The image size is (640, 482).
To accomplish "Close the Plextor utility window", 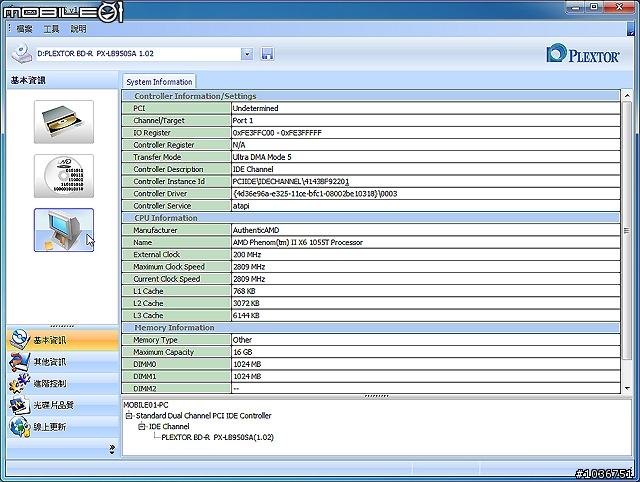I will click(619, 7).
